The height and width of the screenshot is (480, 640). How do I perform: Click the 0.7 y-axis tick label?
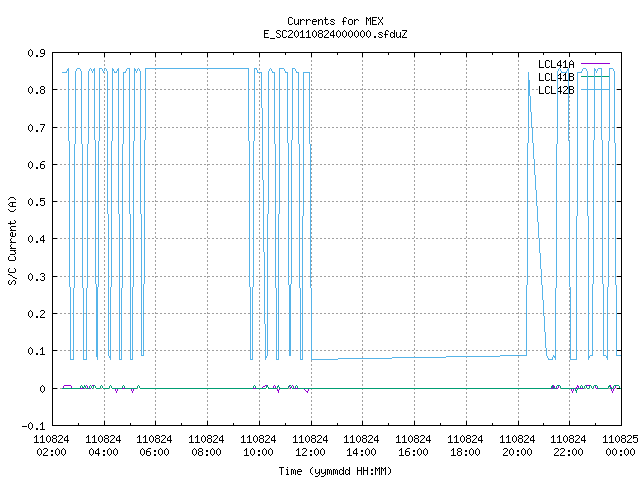coord(36,128)
